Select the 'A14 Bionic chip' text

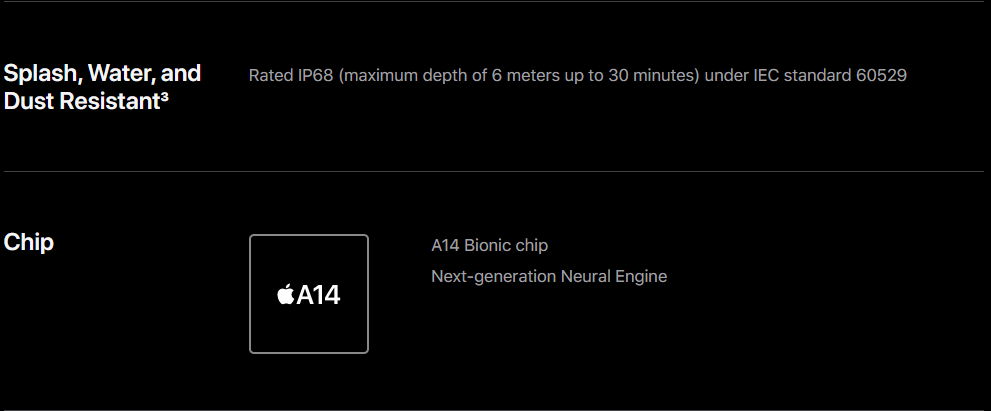[x=489, y=245]
